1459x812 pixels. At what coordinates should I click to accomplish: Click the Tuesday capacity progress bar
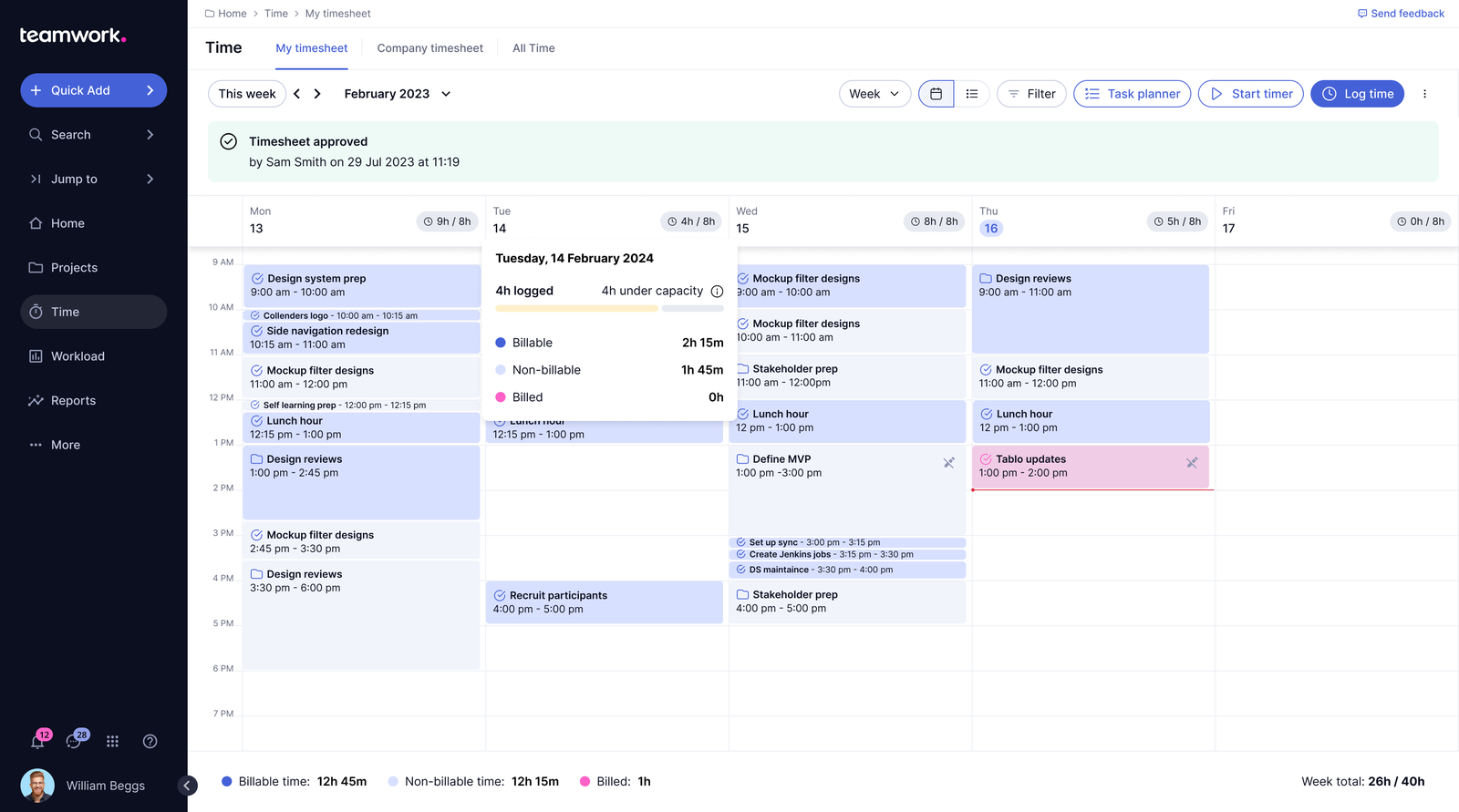pos(609,309)
